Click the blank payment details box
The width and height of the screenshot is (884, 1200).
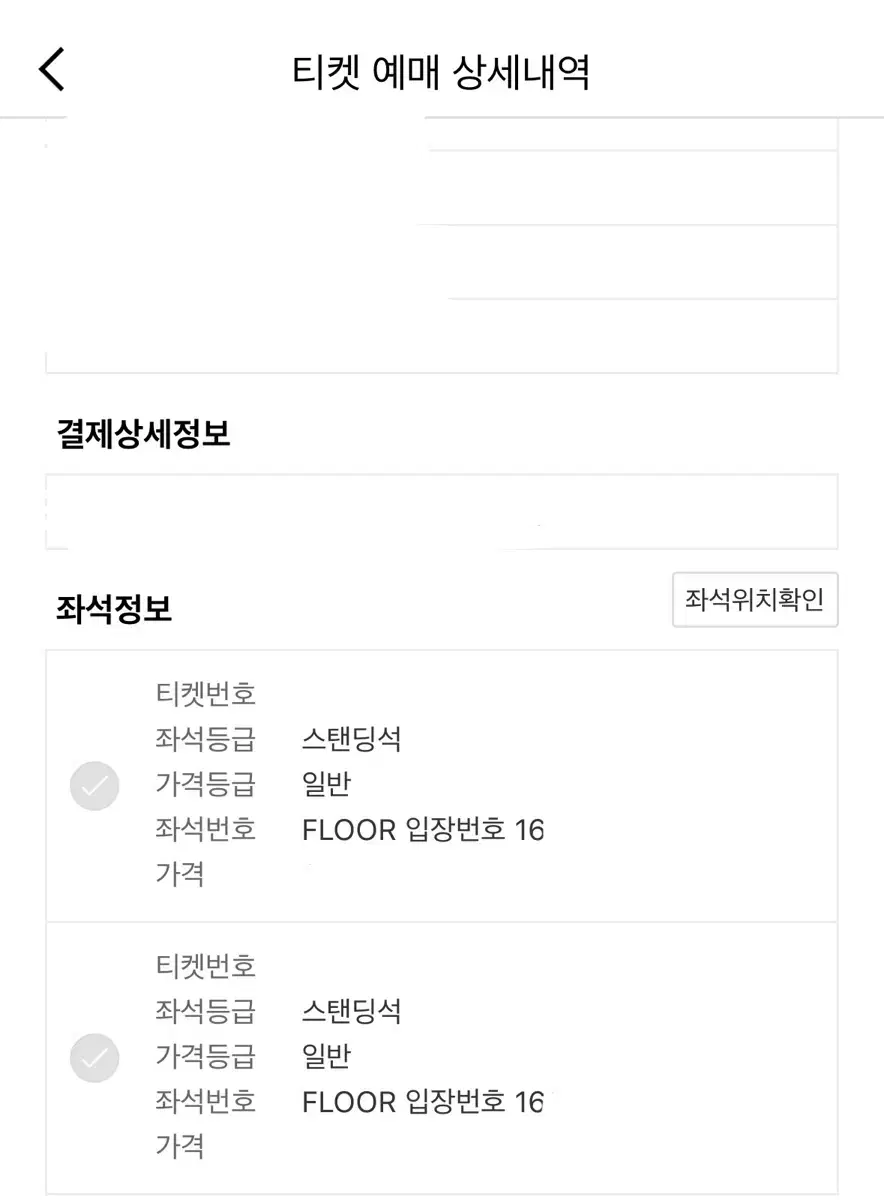[x=441, y=512]
